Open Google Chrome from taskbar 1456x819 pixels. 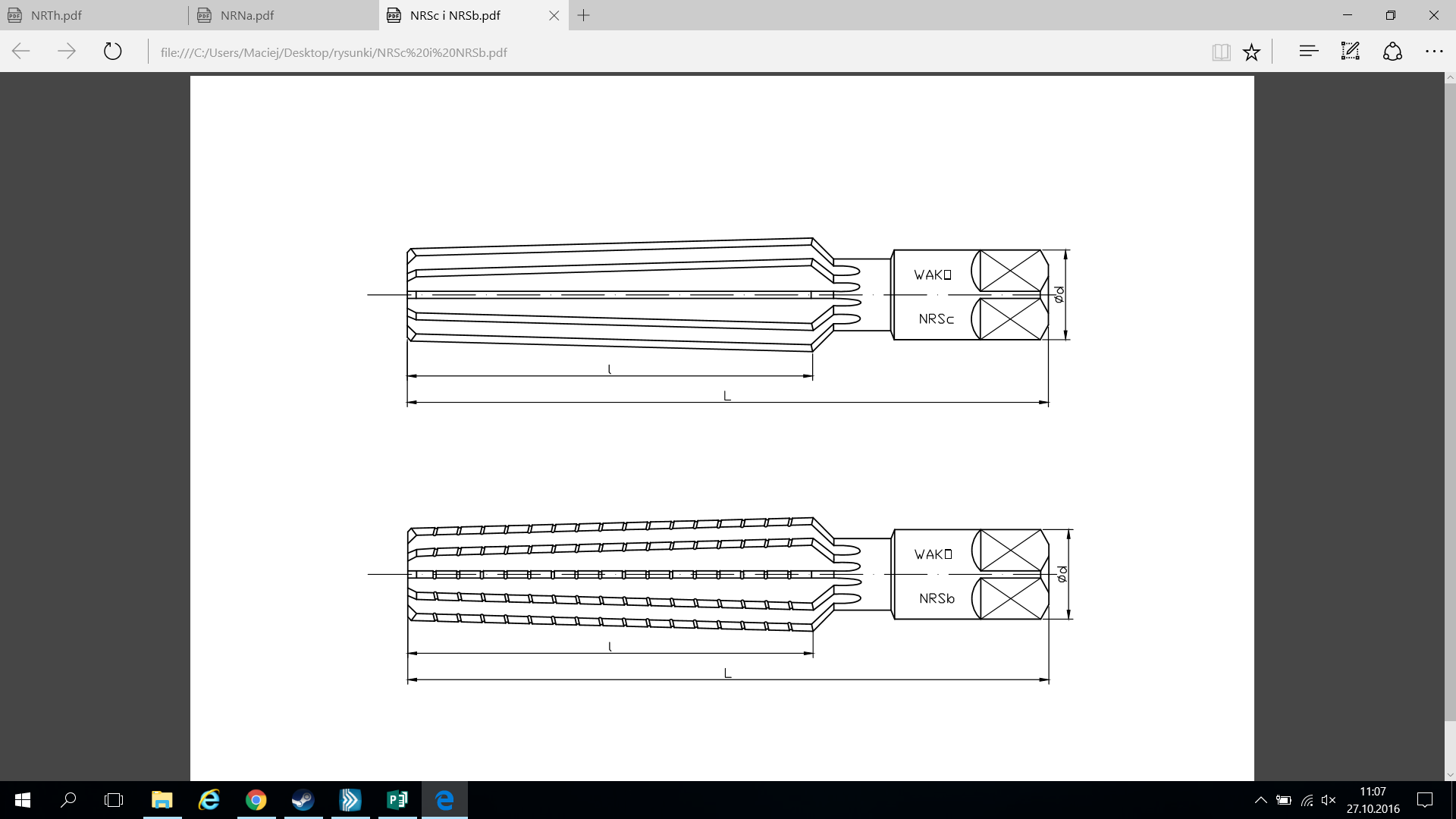(256, 800)
